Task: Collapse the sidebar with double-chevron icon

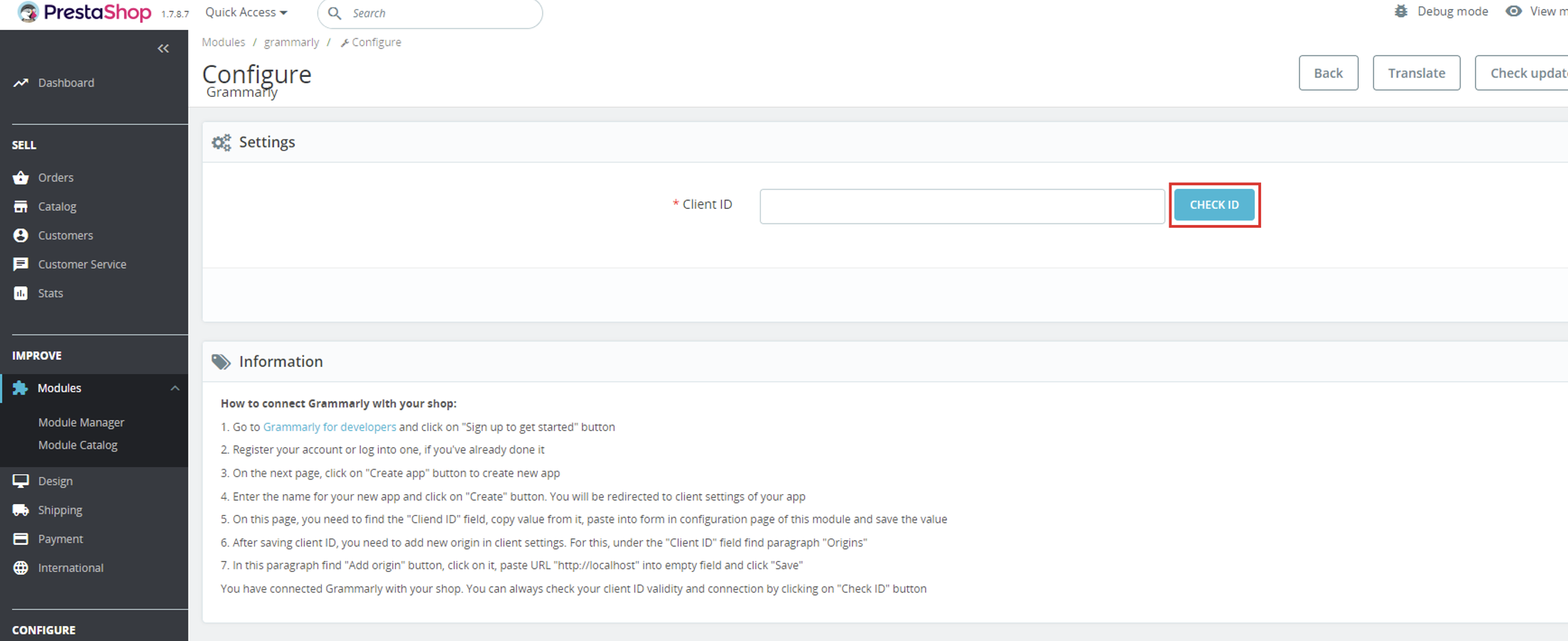Action: [163, 48]
